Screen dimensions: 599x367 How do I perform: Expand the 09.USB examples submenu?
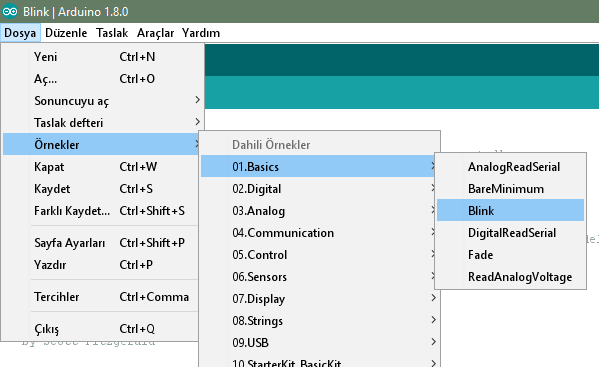pyautogui.click(x=320, y=343)
